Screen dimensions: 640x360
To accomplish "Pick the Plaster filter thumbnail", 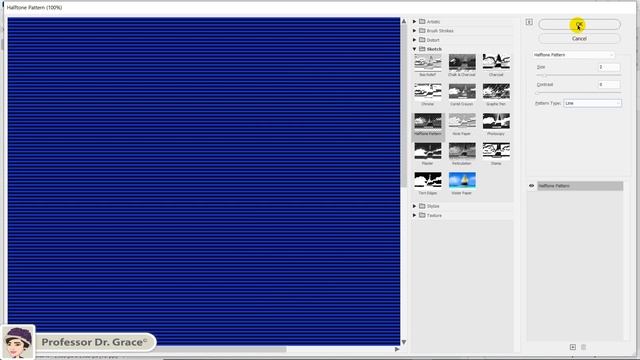I will click(427, 151).
